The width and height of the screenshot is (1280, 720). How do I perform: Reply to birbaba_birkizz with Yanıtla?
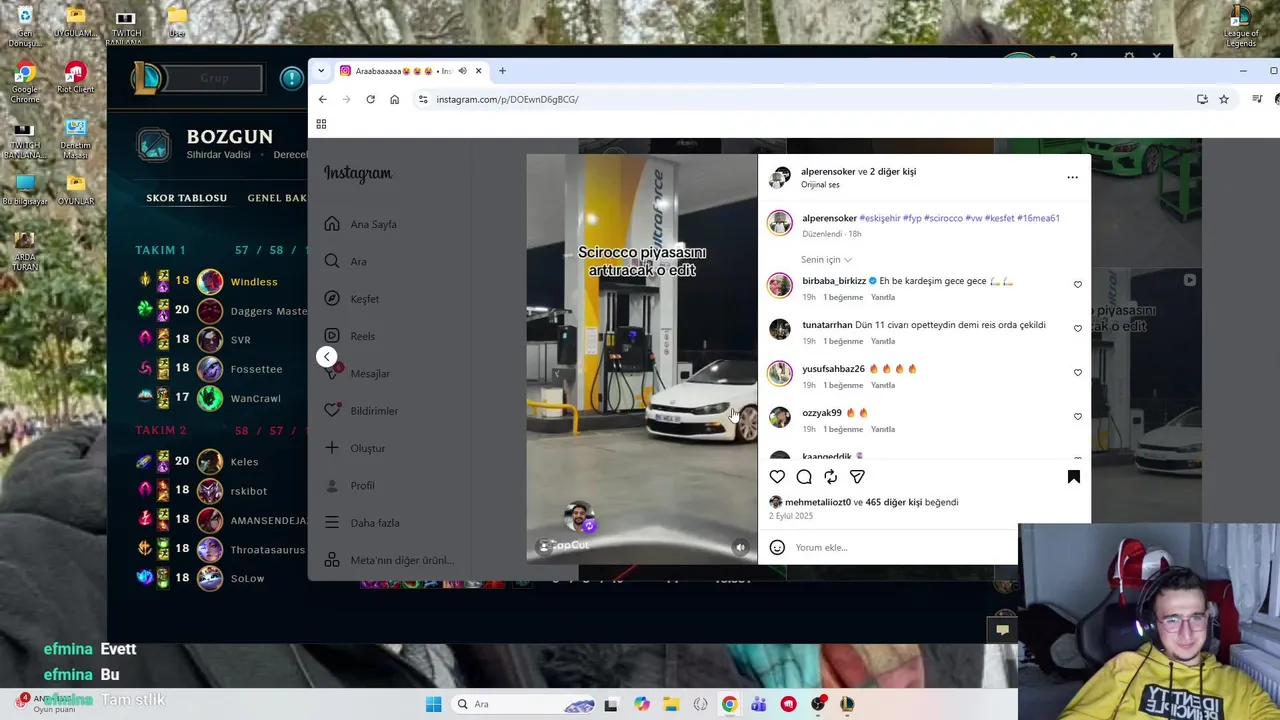[x=883, y=297]
